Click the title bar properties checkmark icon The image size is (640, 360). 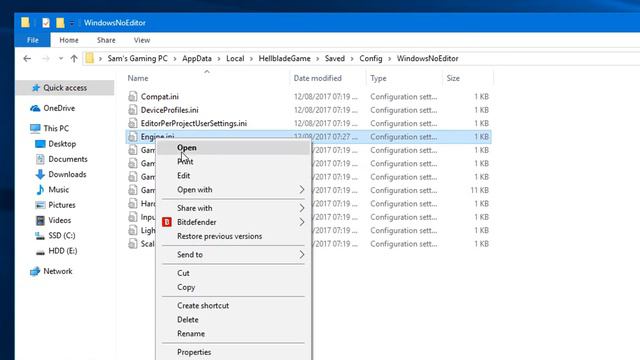[x=46, y=23]
